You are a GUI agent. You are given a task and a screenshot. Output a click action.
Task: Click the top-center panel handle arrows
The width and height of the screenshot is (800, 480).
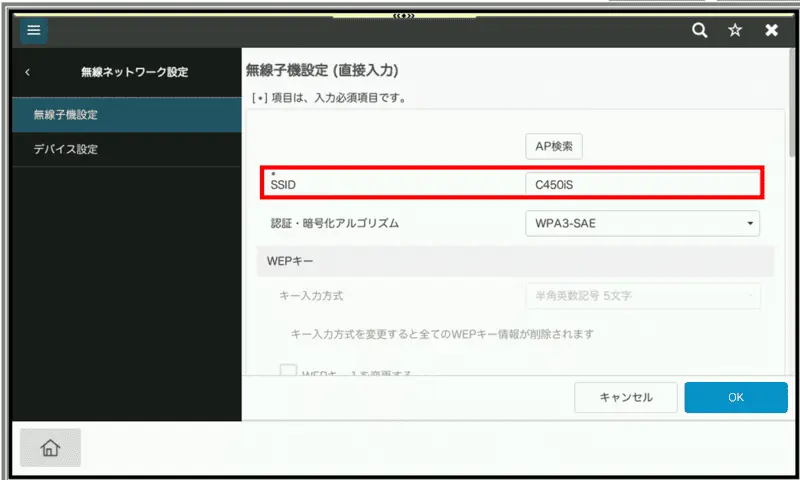pyautogui.click(x=404, y=15)
